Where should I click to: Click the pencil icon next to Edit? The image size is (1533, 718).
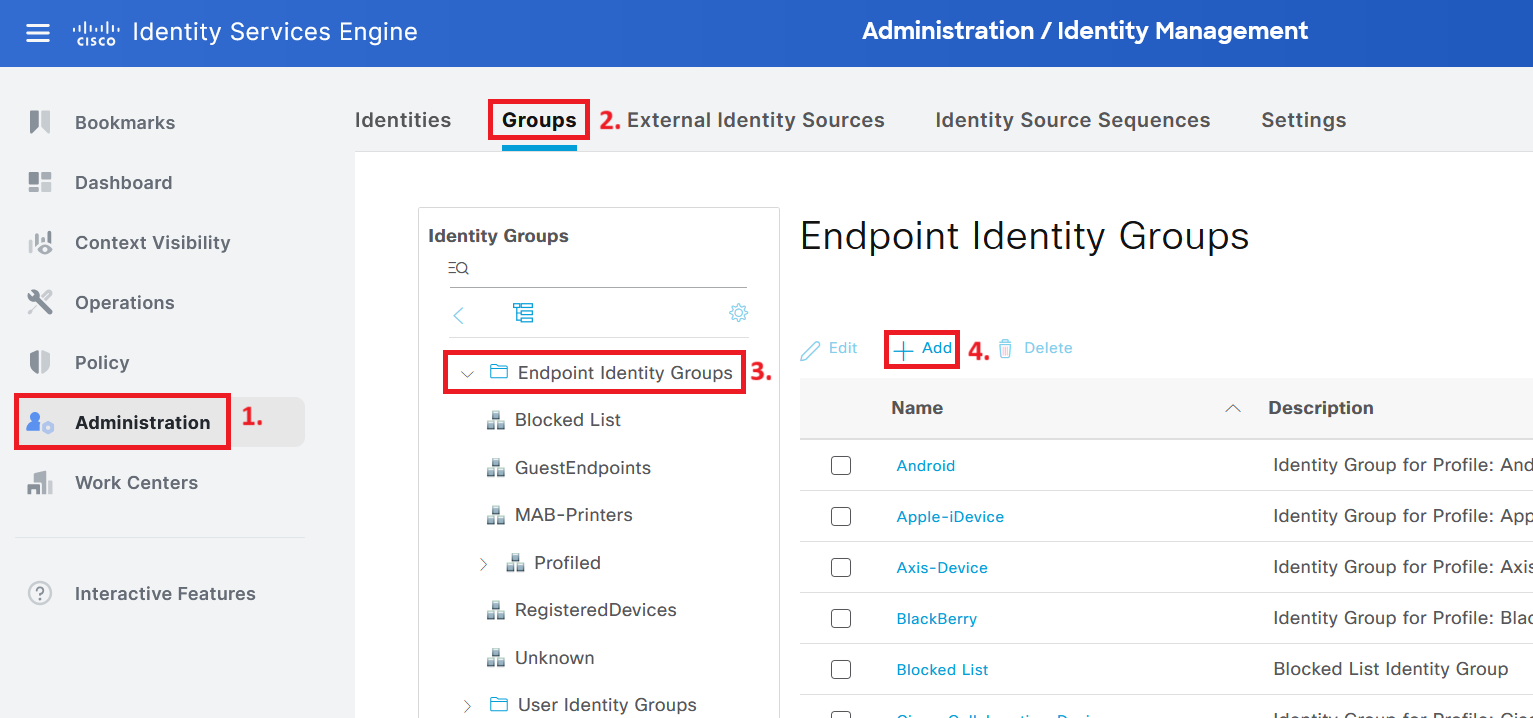(813, 348)
